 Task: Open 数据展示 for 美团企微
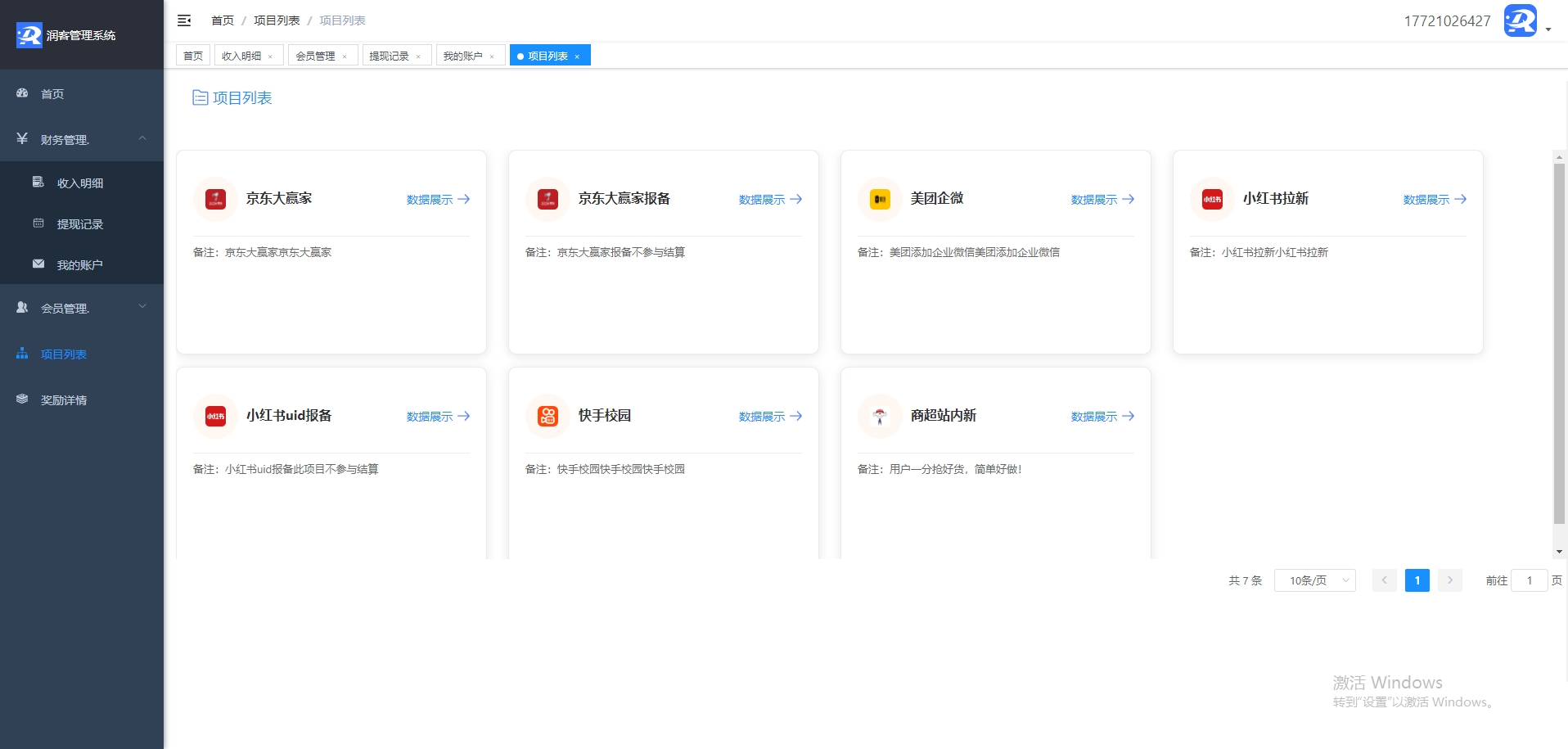point(1102,199)
